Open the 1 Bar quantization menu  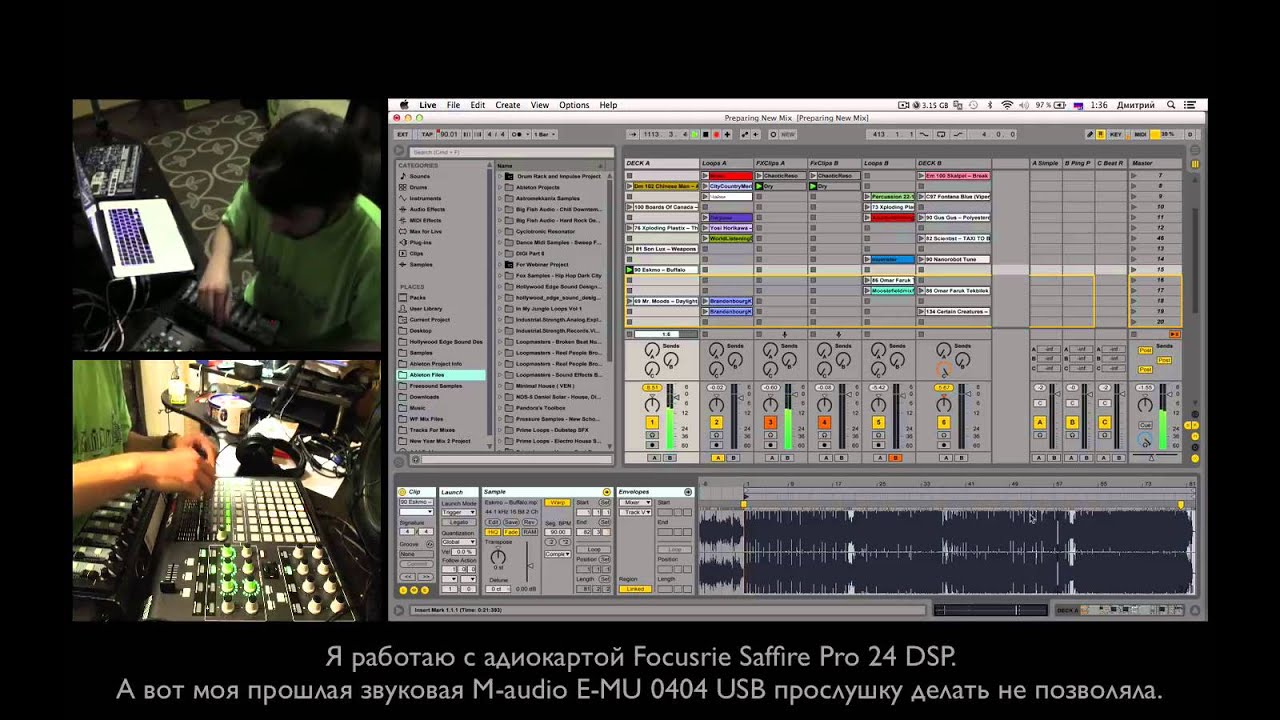tap(545, 133)
